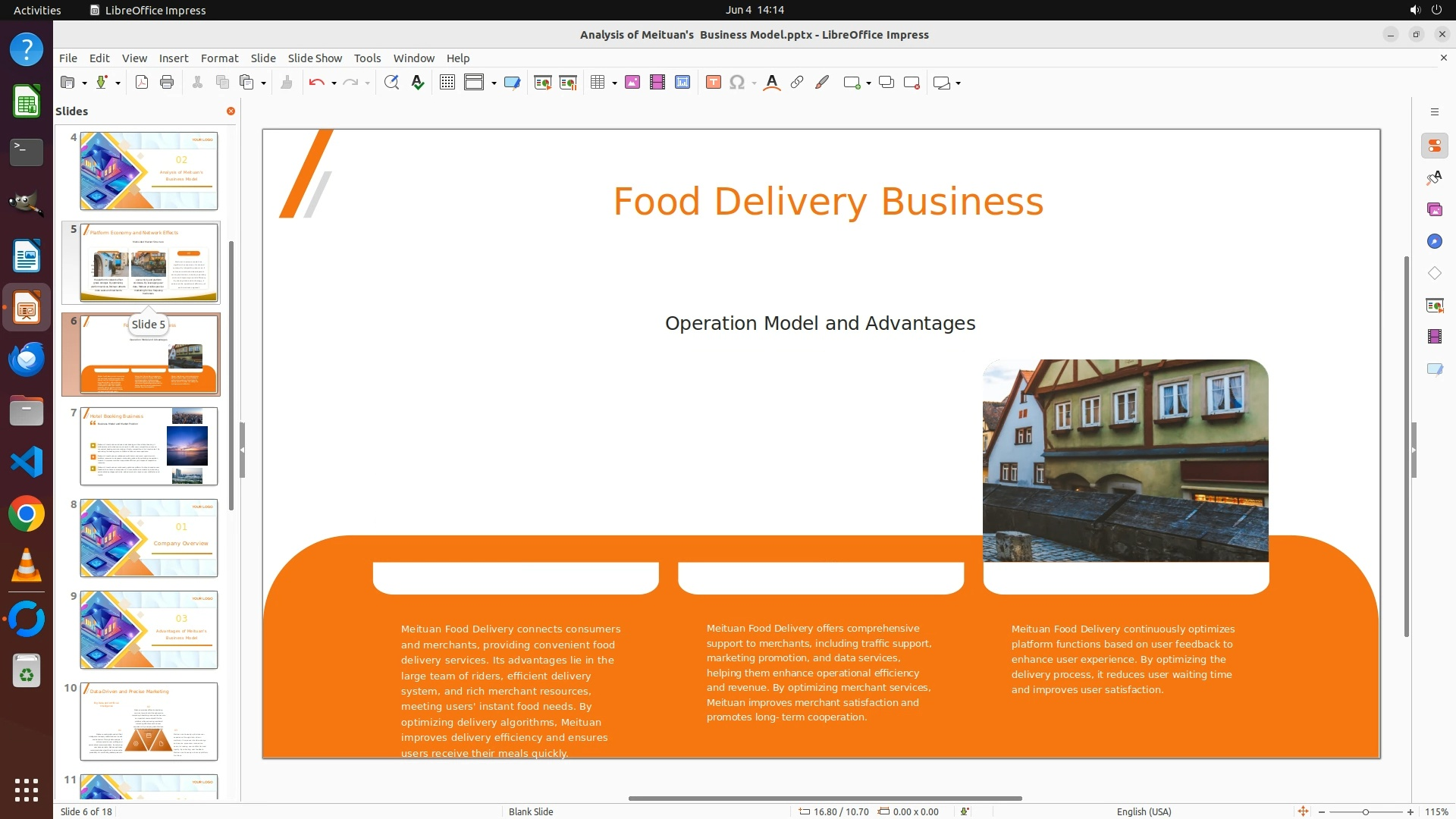The image size is (1456, 819).
Task: Open the Format menu
Action: point(219,58)
